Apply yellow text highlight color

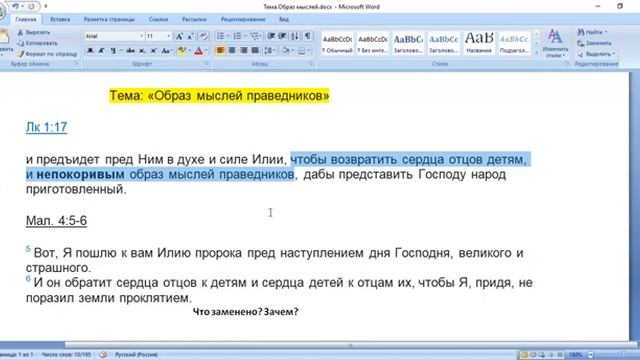coord(182,51)
